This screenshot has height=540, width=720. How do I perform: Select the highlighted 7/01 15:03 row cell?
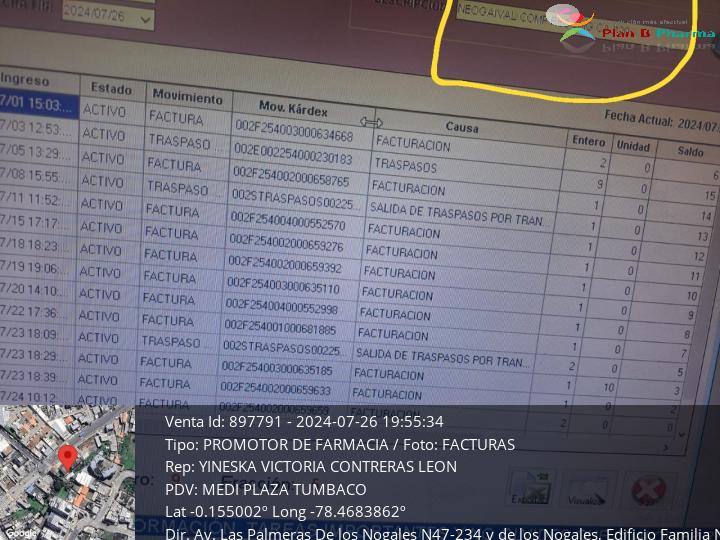pos(39,105)
